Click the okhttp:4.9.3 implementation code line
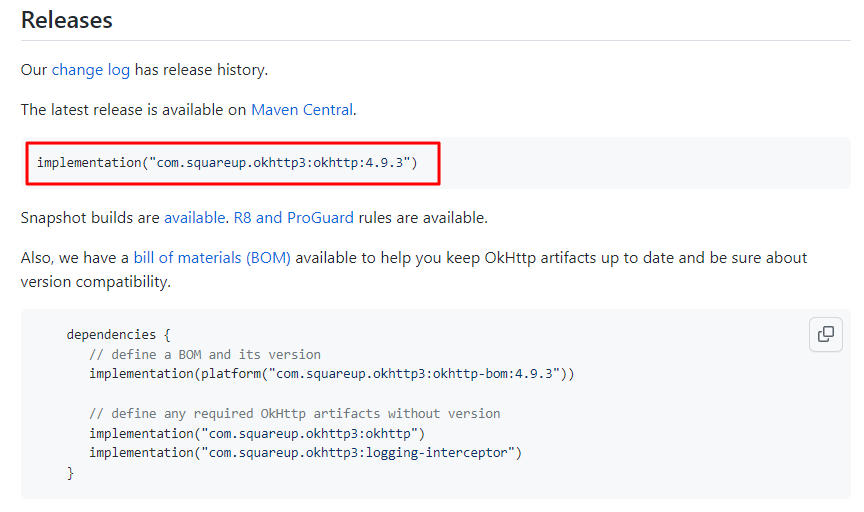This screenshot has width=864, height=512. (227, 163)
